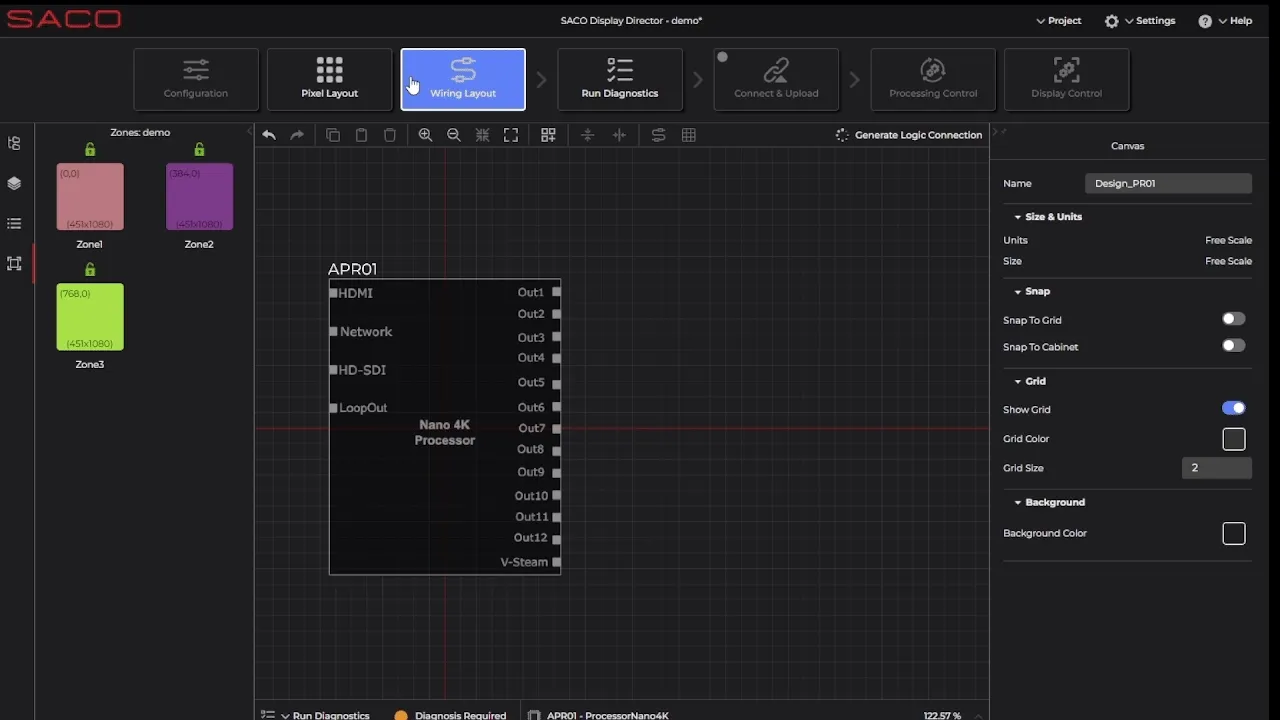The image size is (1280, 720).
Task: Switch to the Pixel Layout tab
Action: coord(329,79)
